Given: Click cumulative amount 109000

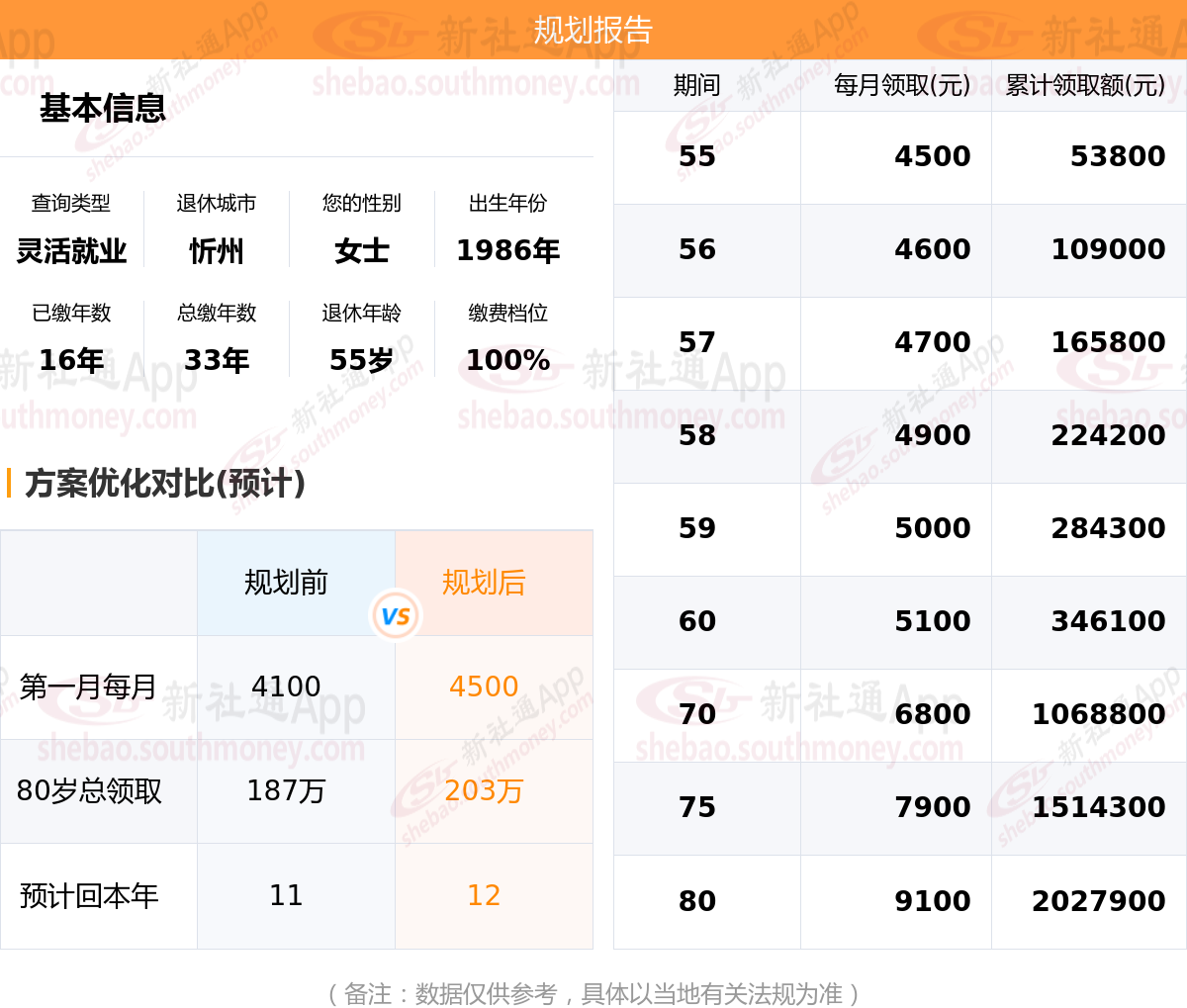Looking at the screenshot, I should pos(1108,249).
